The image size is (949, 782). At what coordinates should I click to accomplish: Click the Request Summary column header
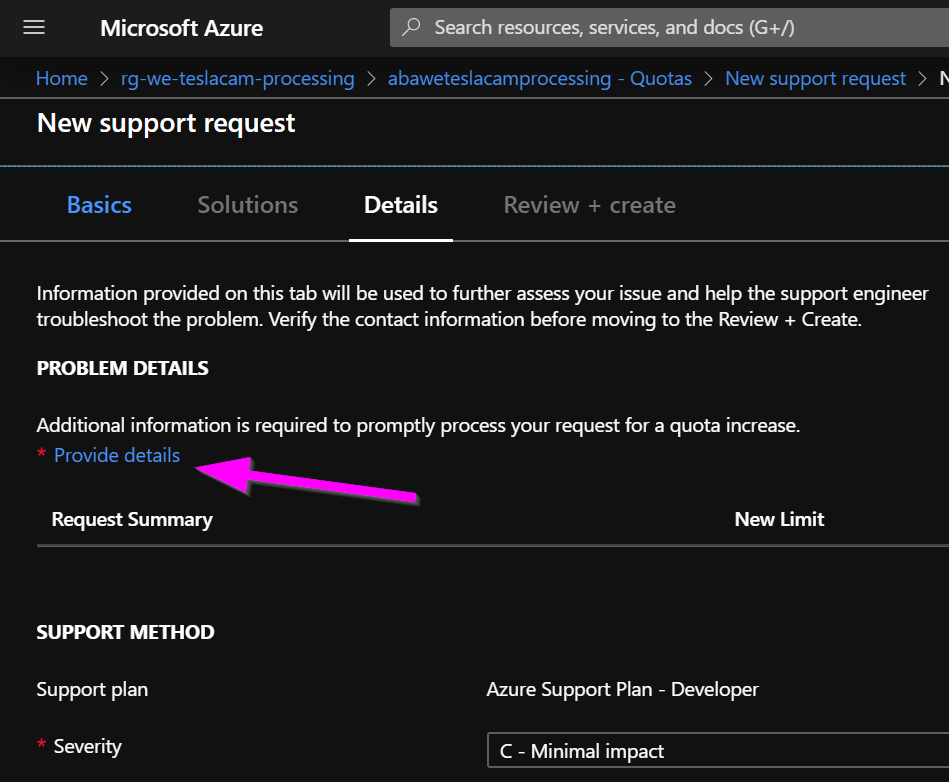coord(132,519)
